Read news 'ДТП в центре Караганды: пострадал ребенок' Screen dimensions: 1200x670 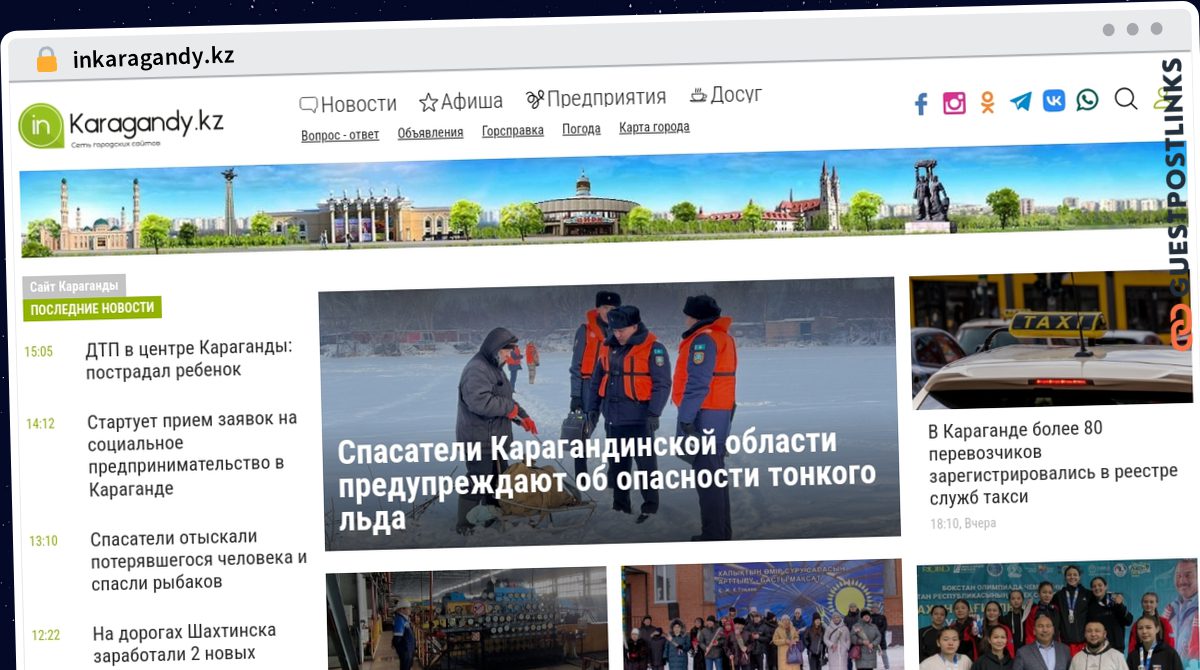[189, 359]
